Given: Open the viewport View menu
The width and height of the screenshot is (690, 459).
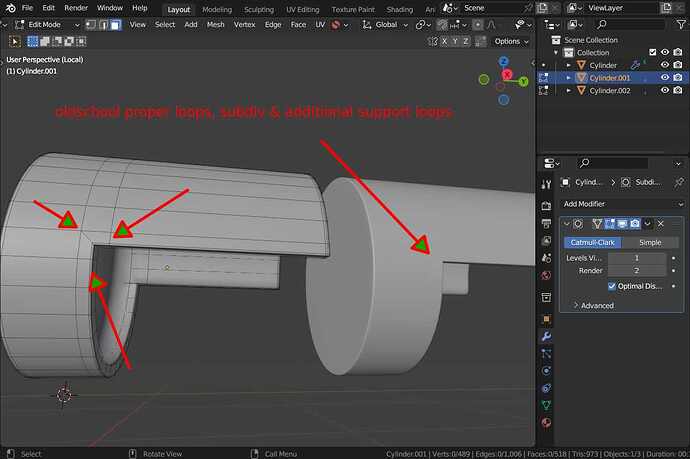Looking at the screenshot, I should [x=137, y=25].
